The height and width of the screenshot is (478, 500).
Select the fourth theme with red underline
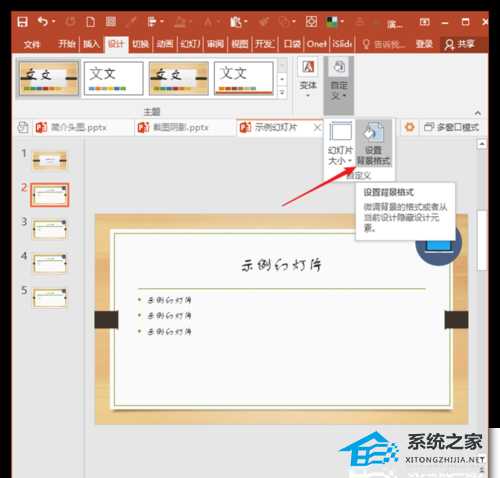244,78
